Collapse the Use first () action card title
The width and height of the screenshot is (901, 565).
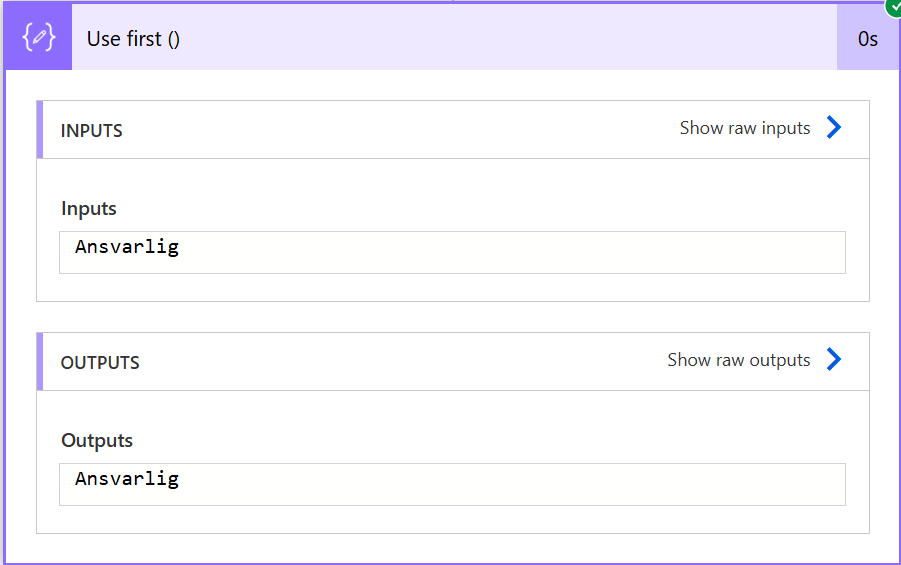[x=133, y=39]
